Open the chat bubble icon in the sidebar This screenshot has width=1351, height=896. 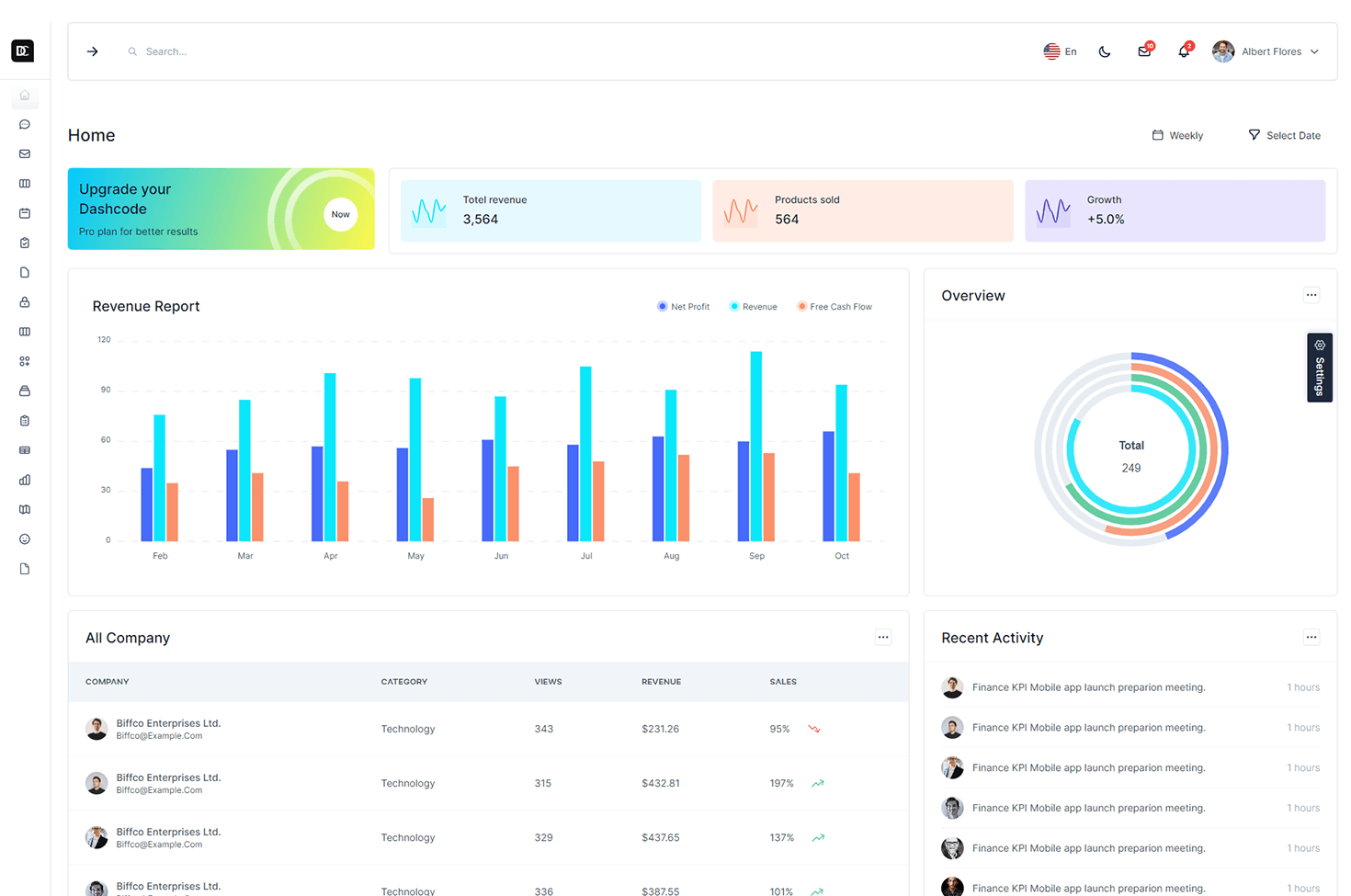pos(25,125)
